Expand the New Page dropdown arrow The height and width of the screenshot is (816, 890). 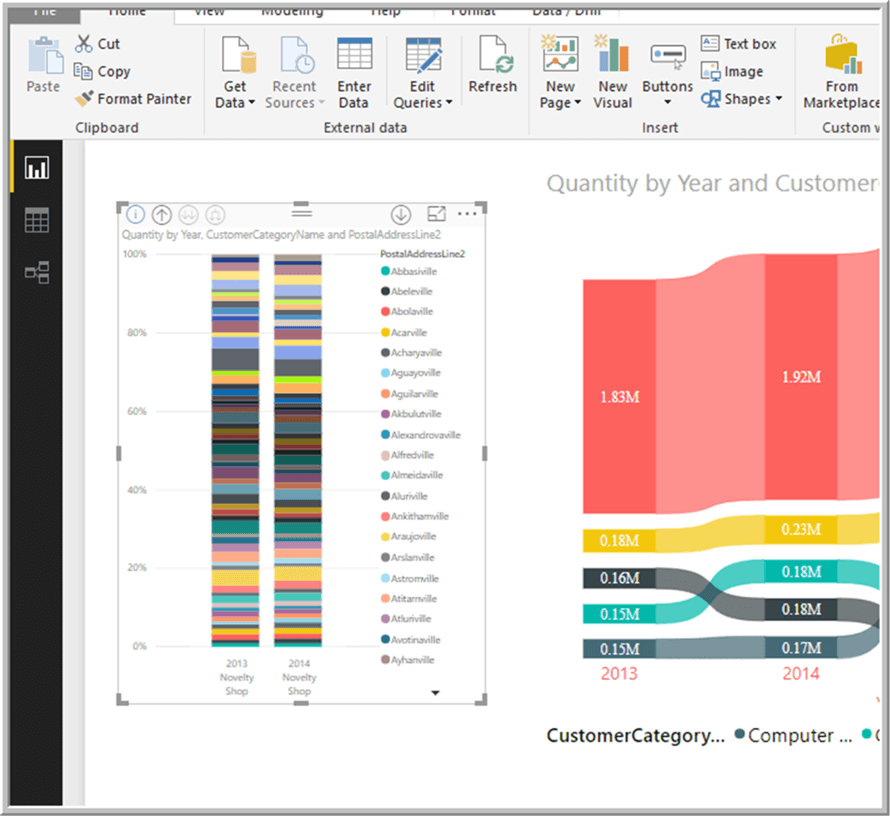click(x=578, y=103)
